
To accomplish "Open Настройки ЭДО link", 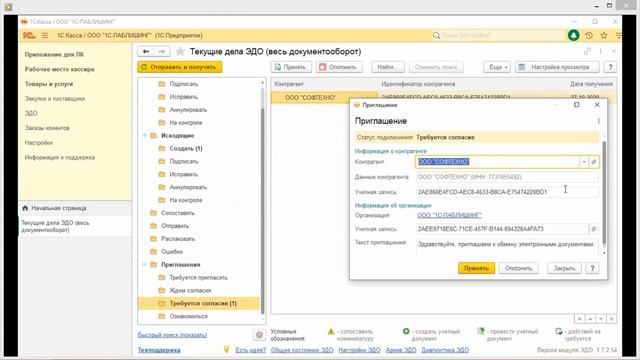I will [x=359, y=350].
